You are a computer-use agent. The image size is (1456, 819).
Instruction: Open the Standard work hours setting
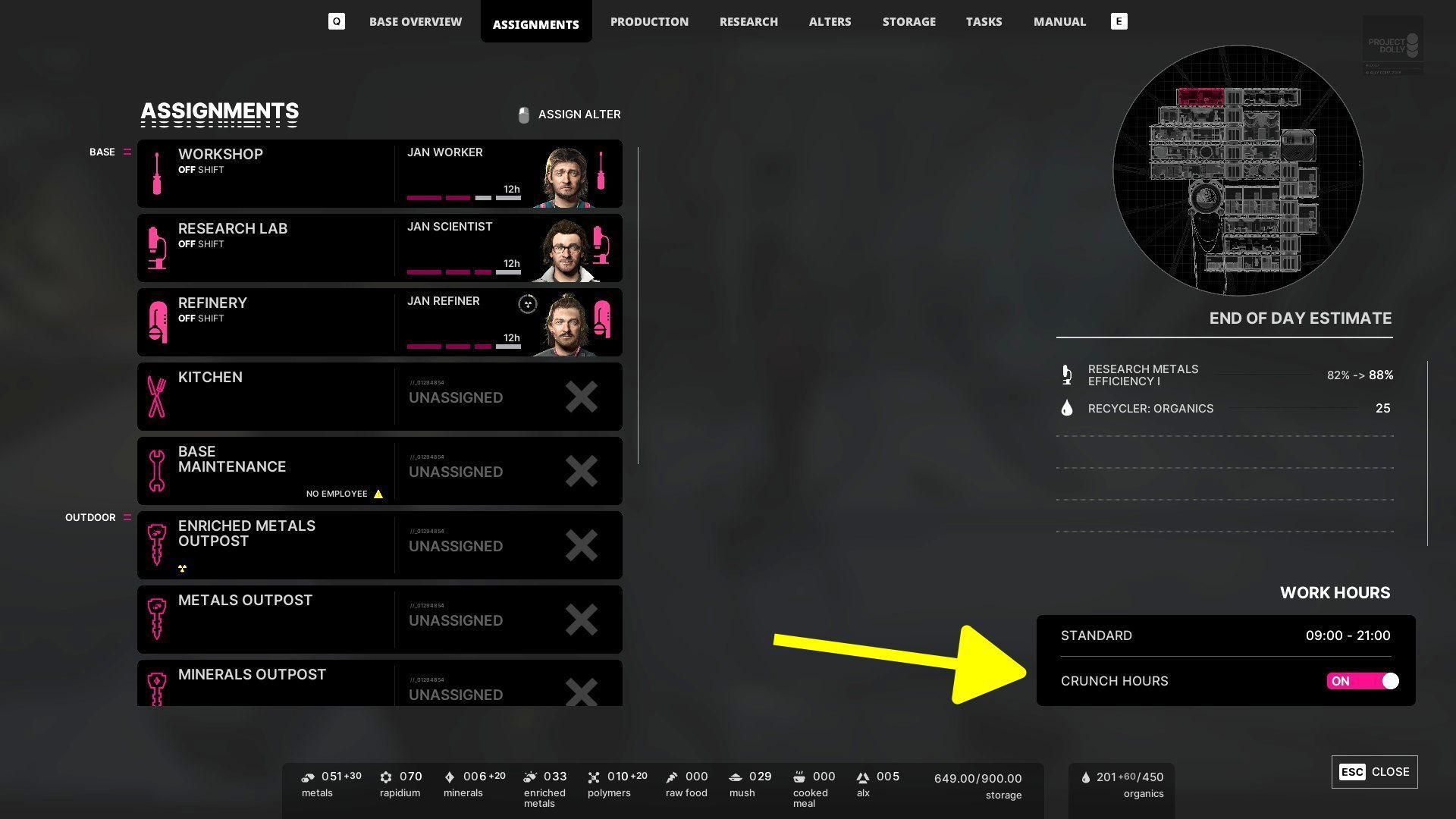pyautogui.click(x=1225, y=635)
